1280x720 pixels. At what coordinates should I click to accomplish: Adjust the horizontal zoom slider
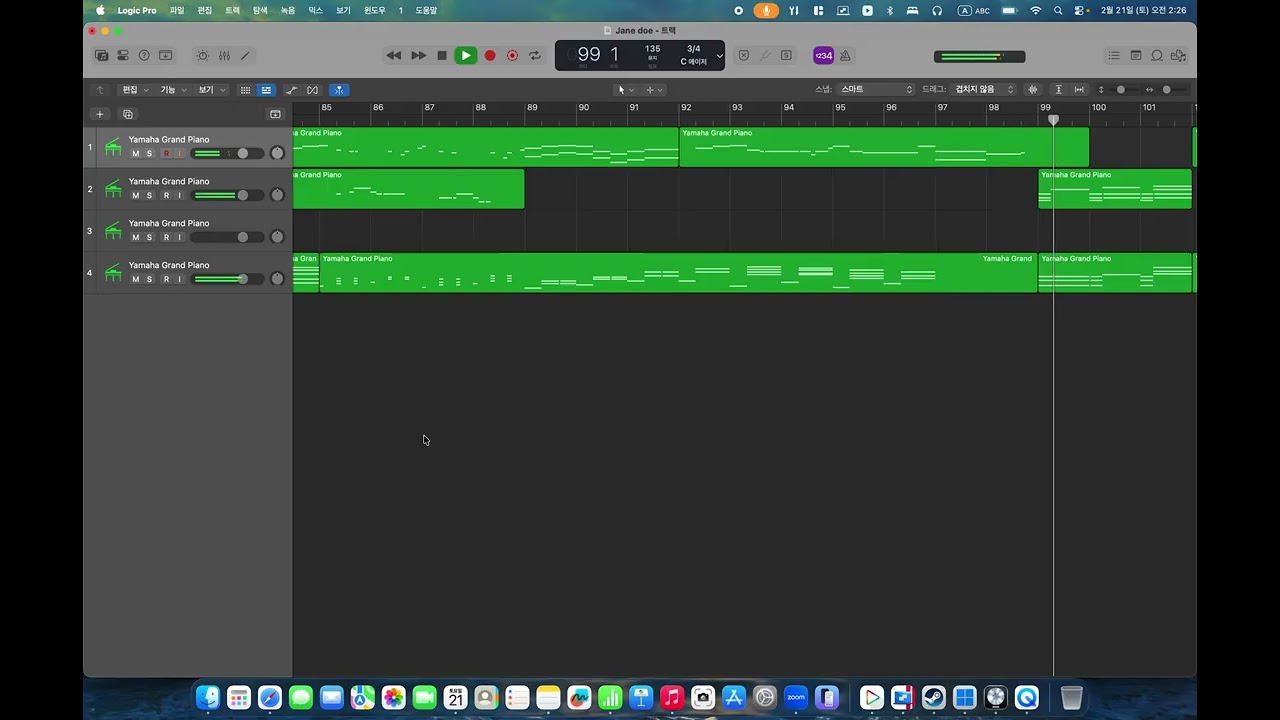click(x=1167, y=90)
